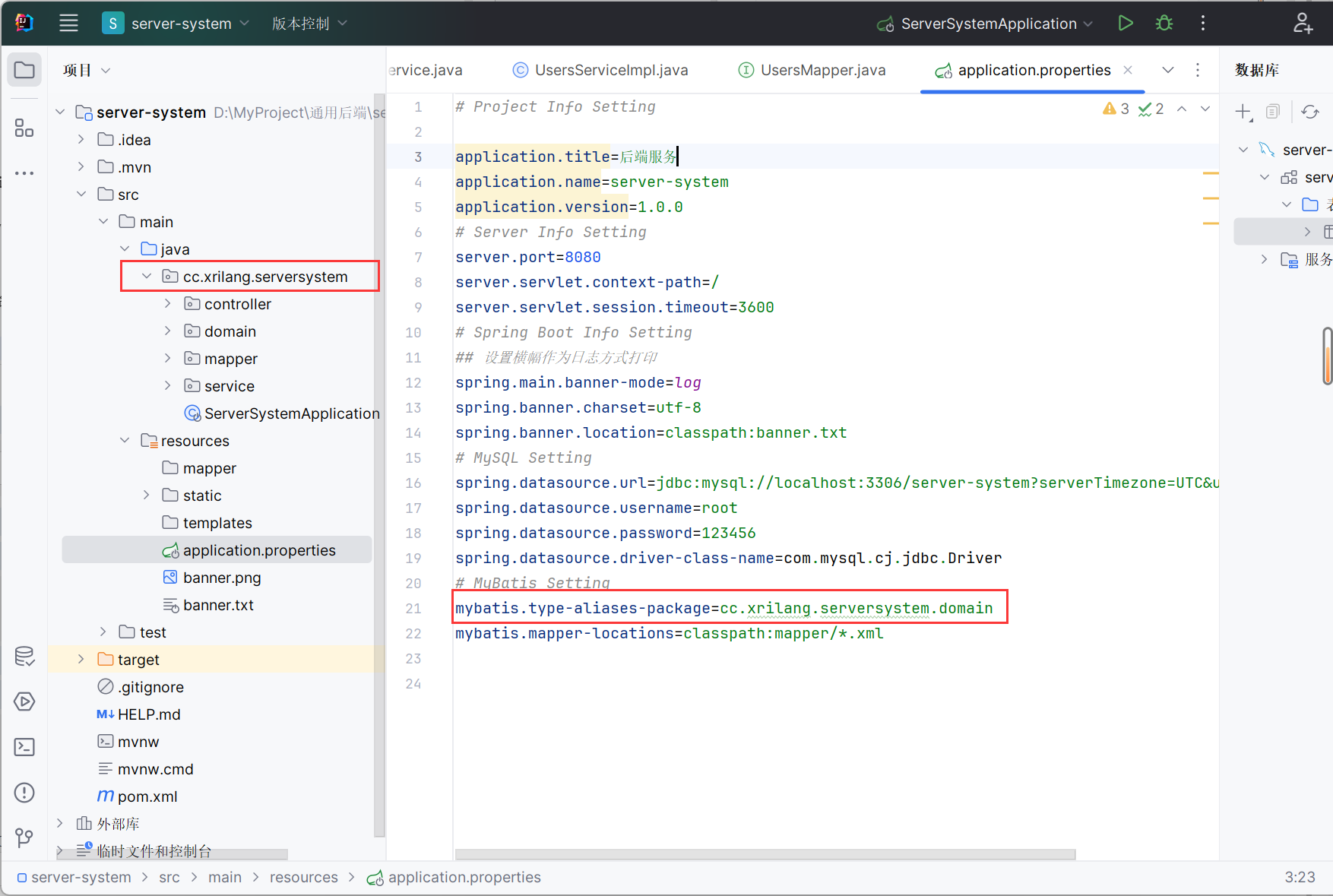This screenshot has width=1333, height=896.
Task: Switch to the UsersServiceImpl.java tab
Action: (x=600, y=70)
